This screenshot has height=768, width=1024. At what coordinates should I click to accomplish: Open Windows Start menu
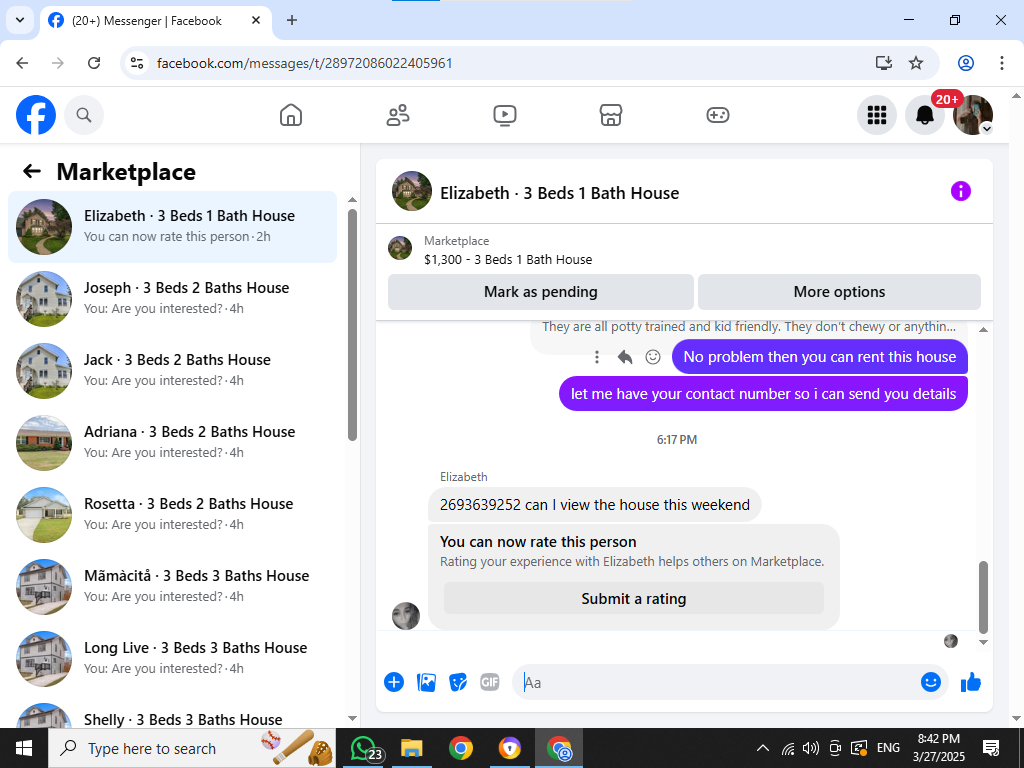pyautogui.click(x=24, y=748)
